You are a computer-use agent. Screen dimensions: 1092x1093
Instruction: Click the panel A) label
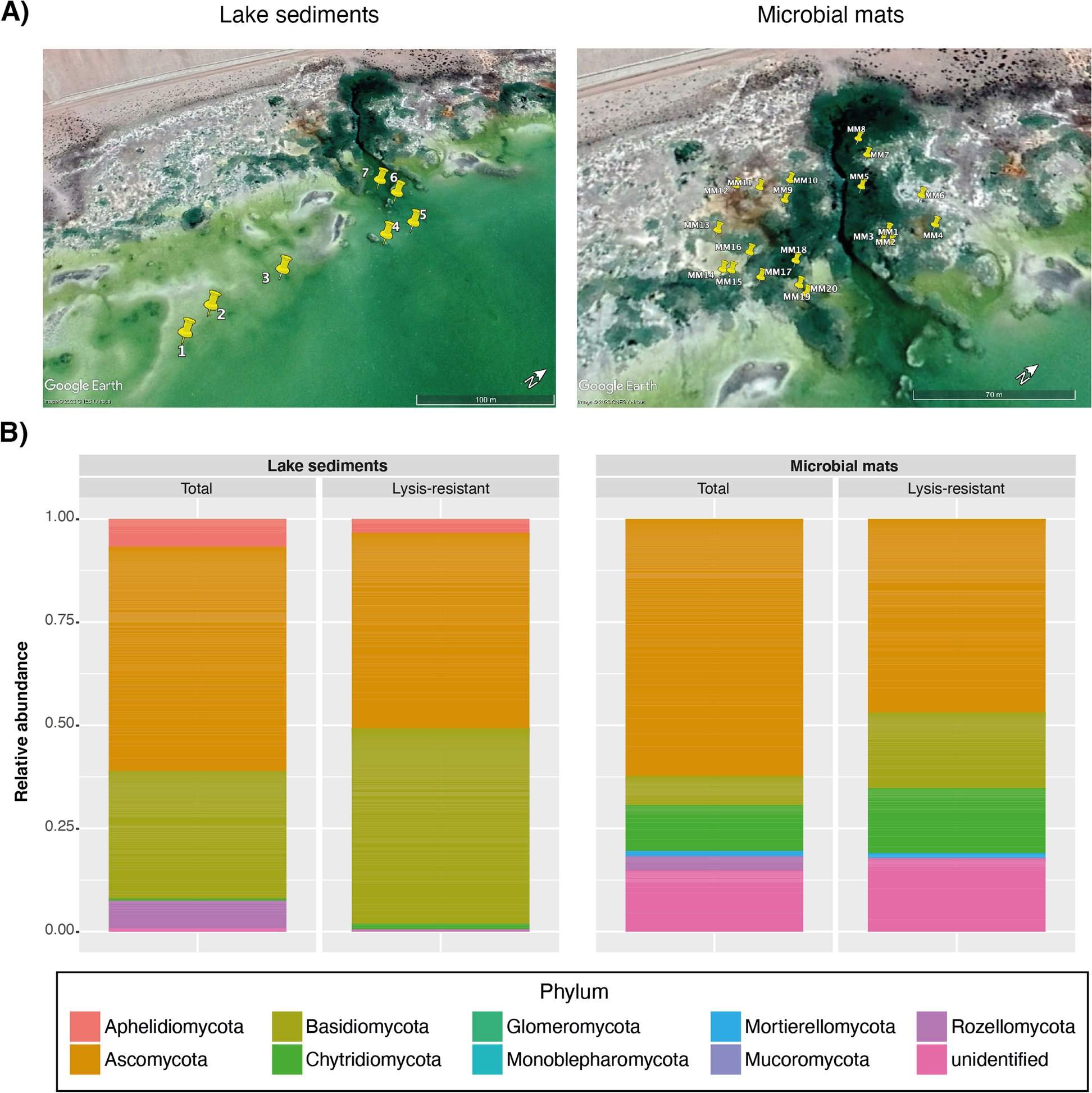coord(14,12)
